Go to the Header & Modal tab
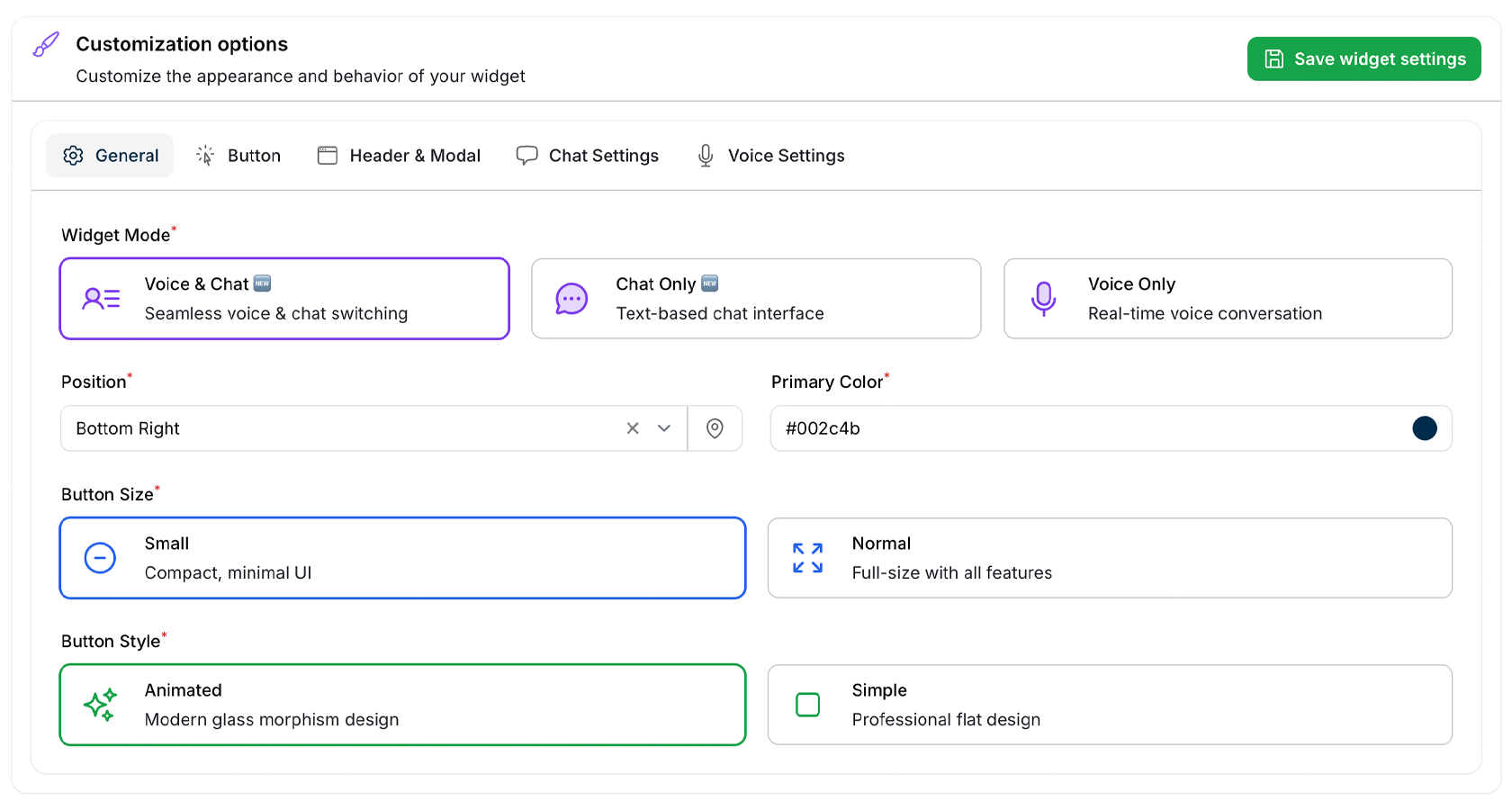The height and width of the screenshot is (810, 1512). click(x=400, y=156)
